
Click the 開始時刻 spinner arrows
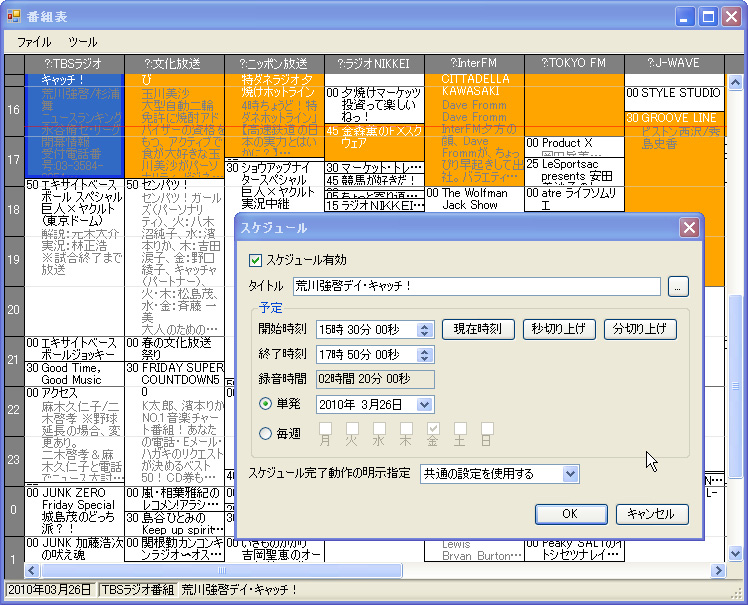[425, 330]
